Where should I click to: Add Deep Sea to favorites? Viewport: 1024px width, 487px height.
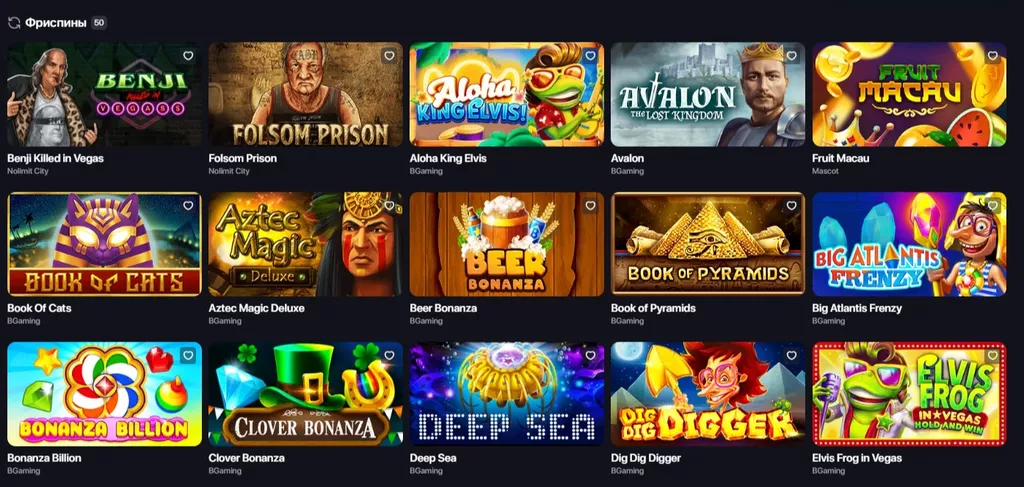click(590, 356)
